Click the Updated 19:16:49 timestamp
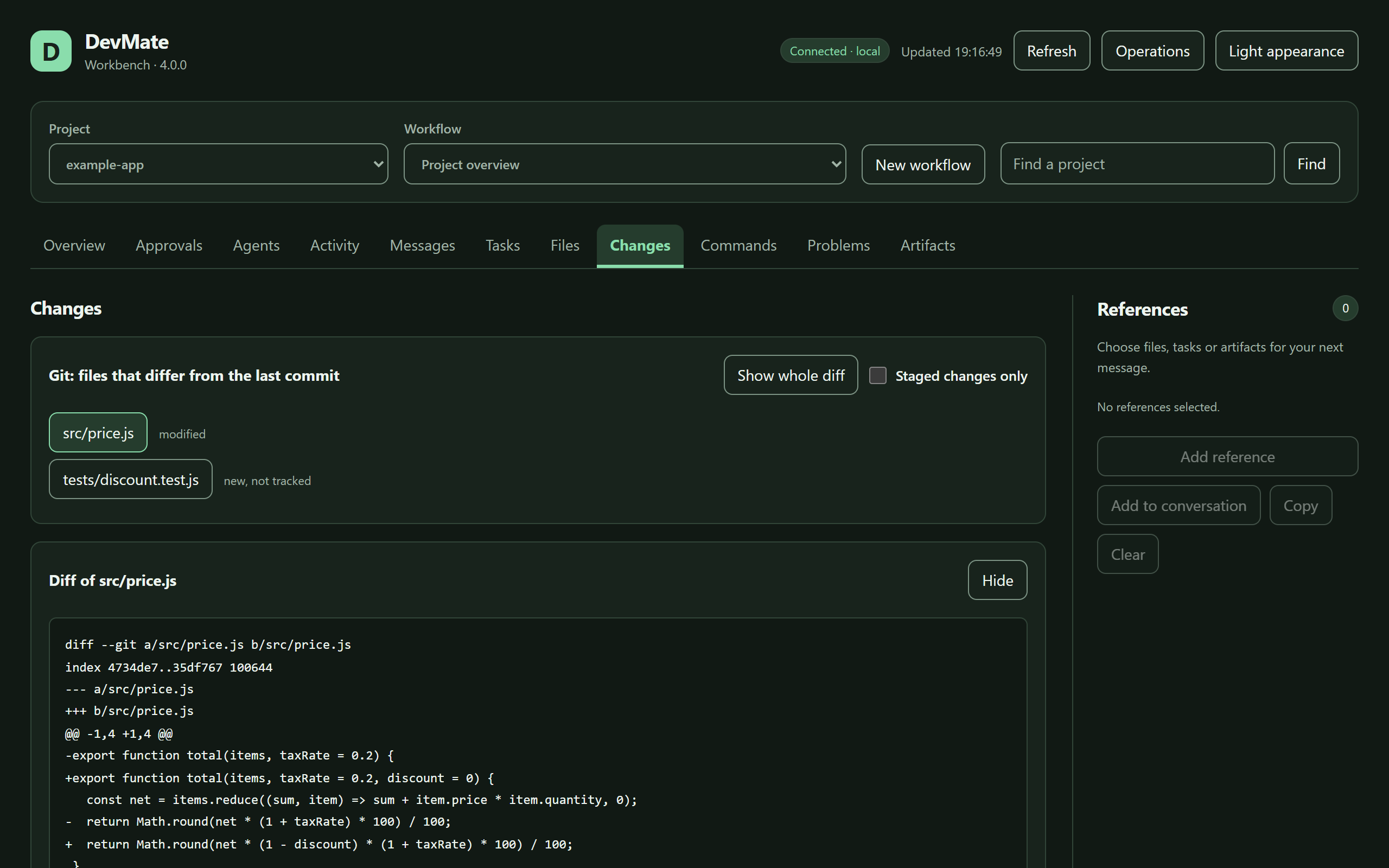This screenshot has height=868, width=1389. [951, 52]
